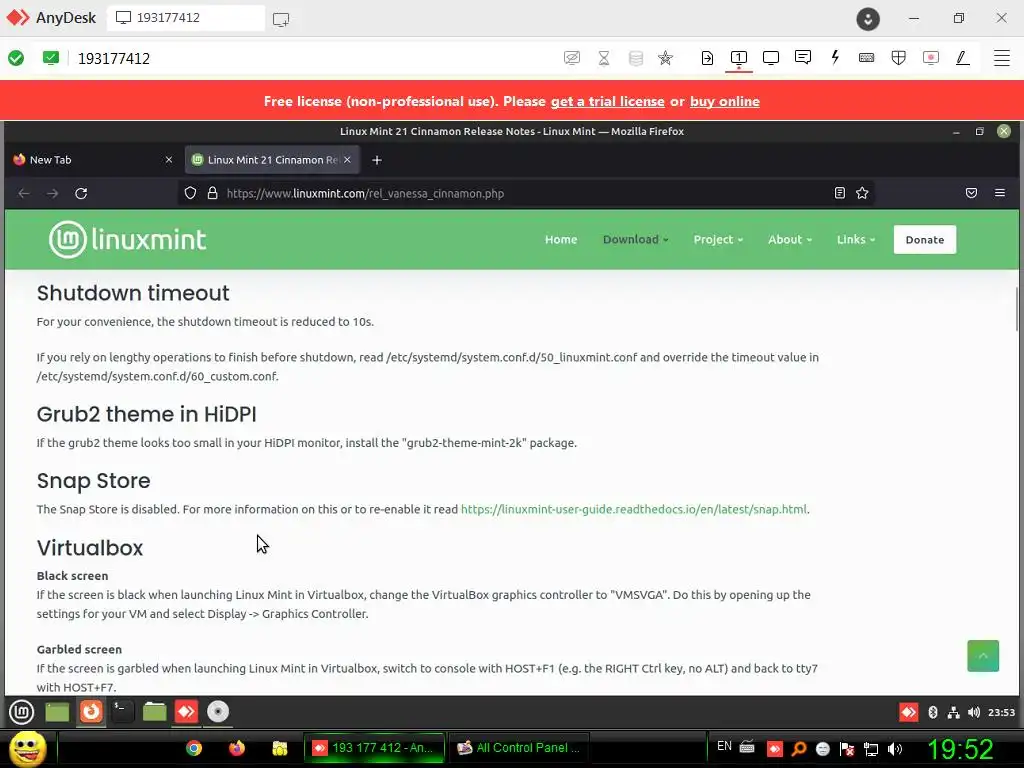Open AnyDesk file transfer icon
This screenshot has width=1024, height=768.
click(707, 58)
